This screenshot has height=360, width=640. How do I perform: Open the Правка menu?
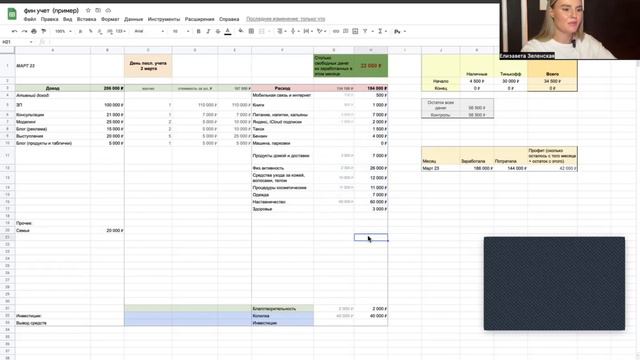pos(49,19)
